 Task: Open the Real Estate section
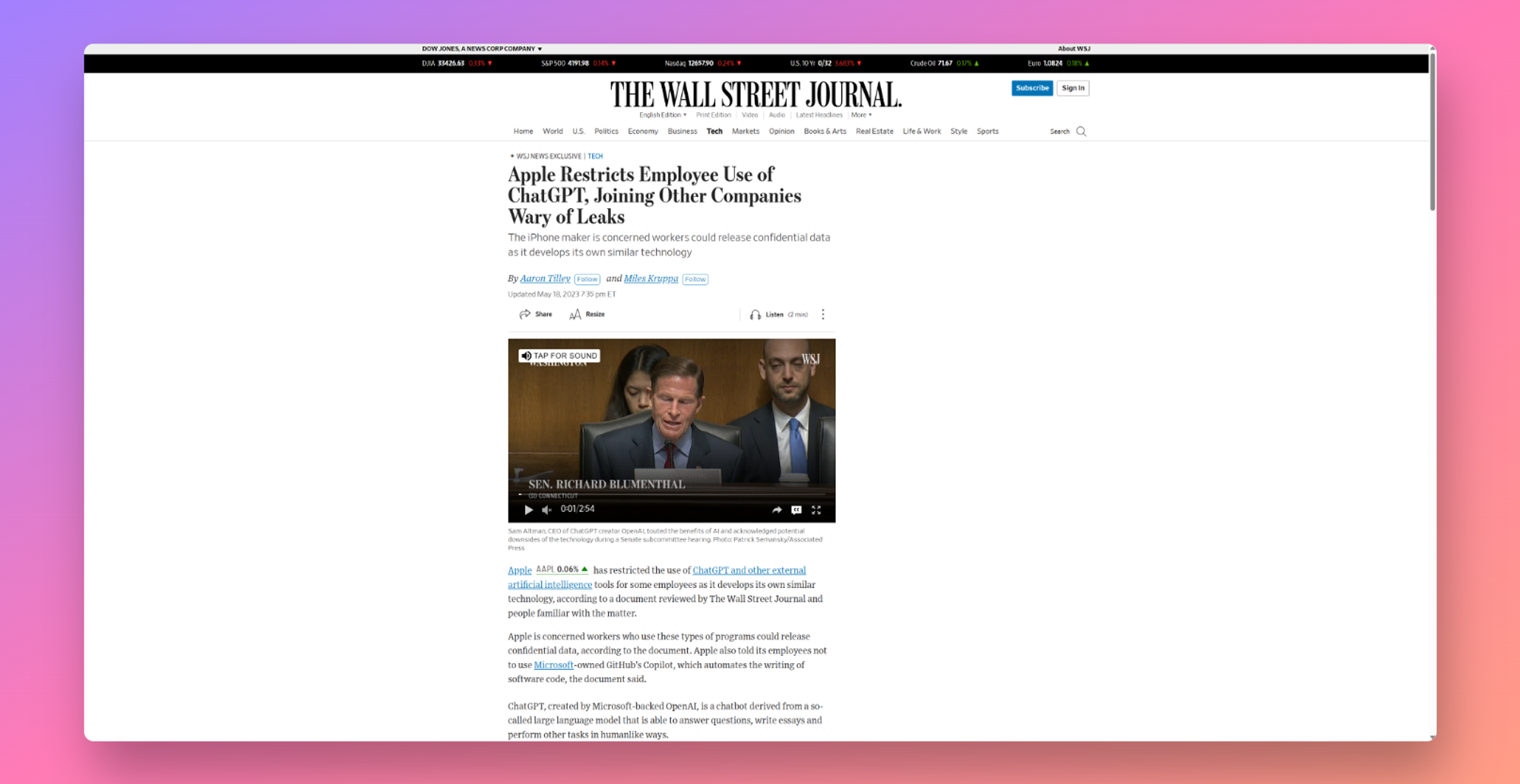[x=874, y=131]
